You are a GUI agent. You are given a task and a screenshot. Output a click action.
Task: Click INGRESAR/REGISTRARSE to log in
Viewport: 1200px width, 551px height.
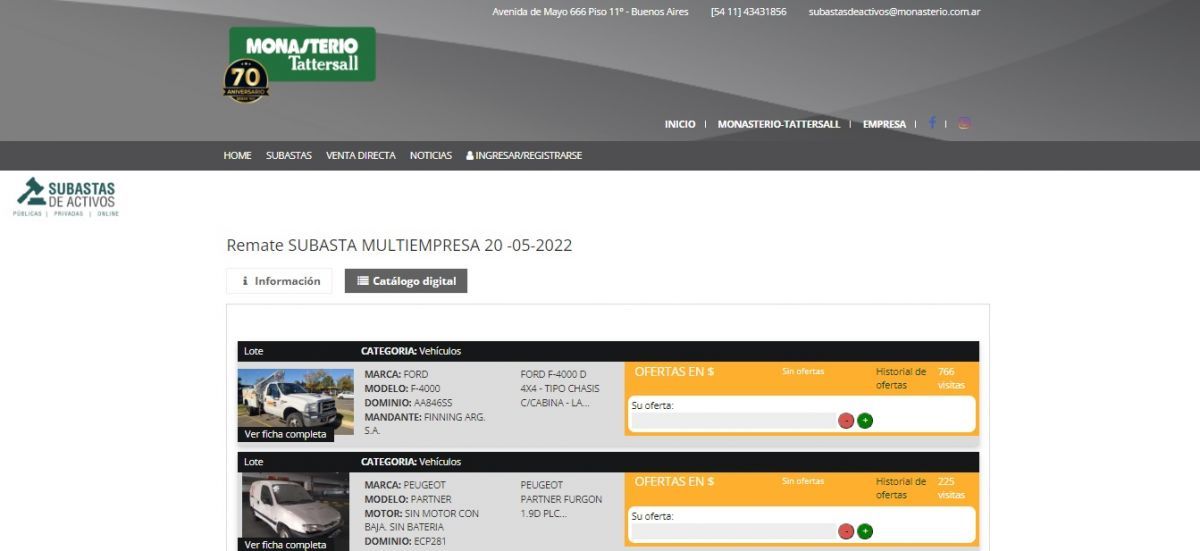[x=524, y=156]
